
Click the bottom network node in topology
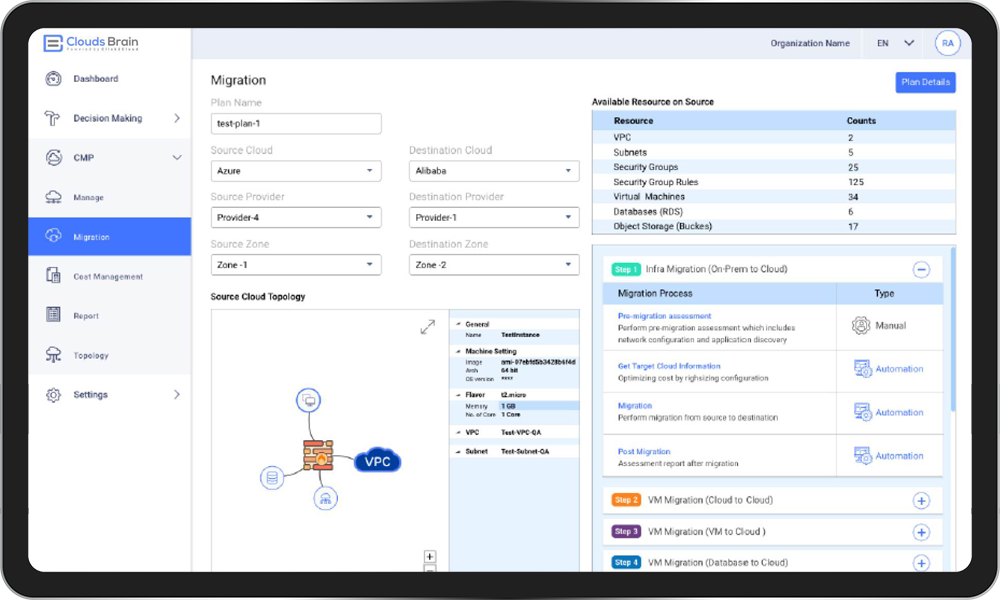325,498
